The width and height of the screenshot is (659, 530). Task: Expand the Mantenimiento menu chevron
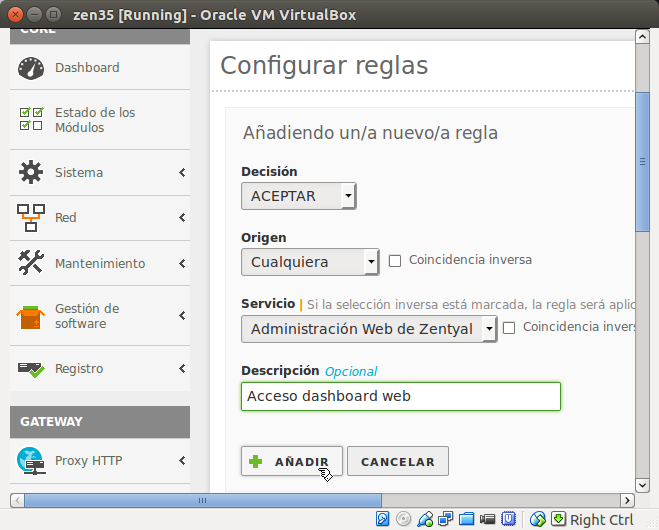182,264
